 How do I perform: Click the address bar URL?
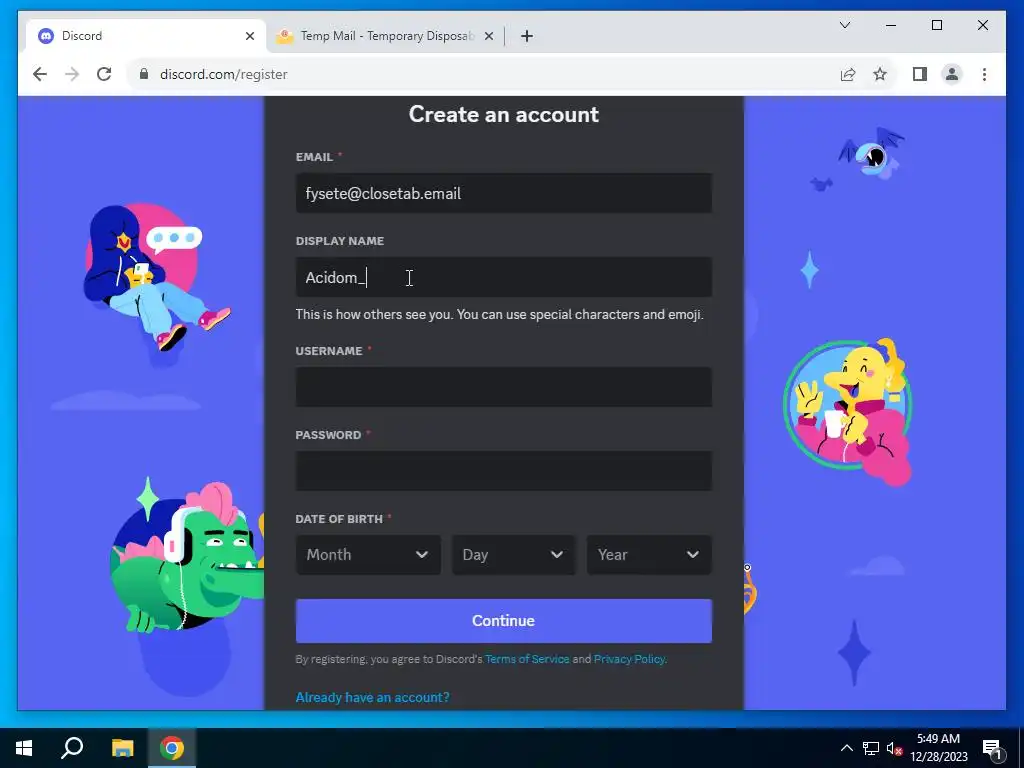point(223,74)
